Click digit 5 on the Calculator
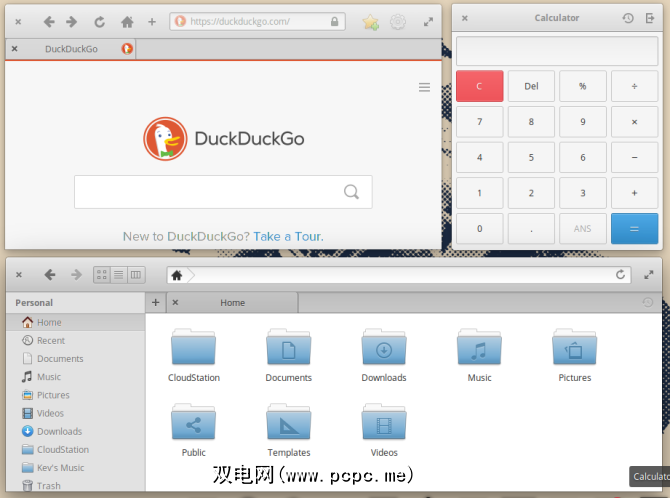This screenshot has height=498, width=670. (x=531, y=157)
